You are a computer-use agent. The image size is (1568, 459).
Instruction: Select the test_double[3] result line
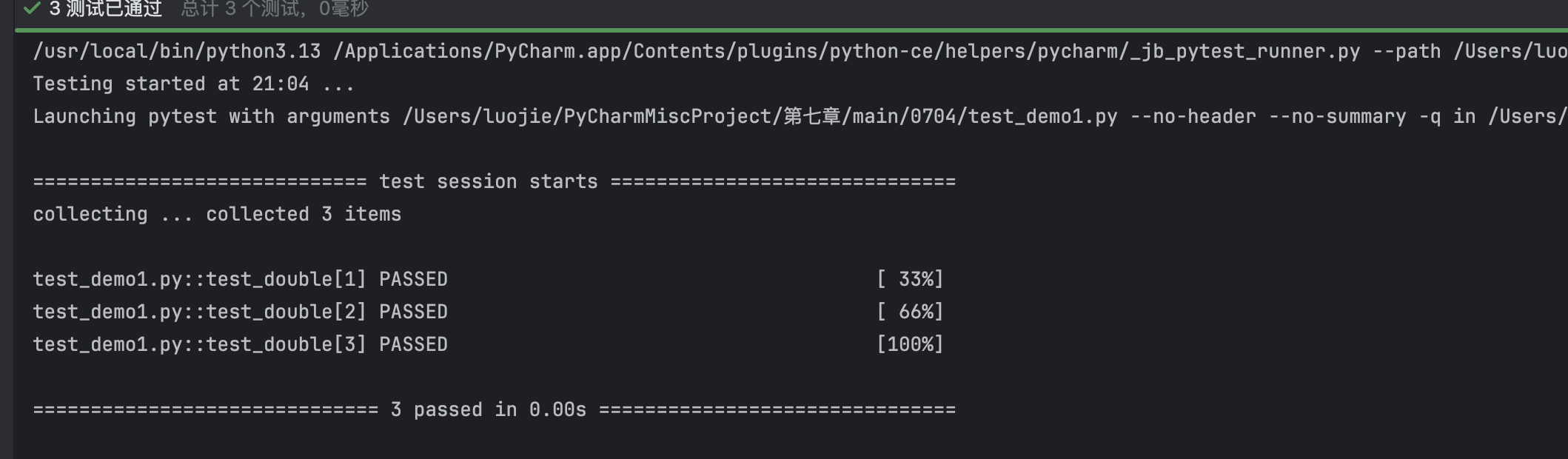click(x=200, y=344)
